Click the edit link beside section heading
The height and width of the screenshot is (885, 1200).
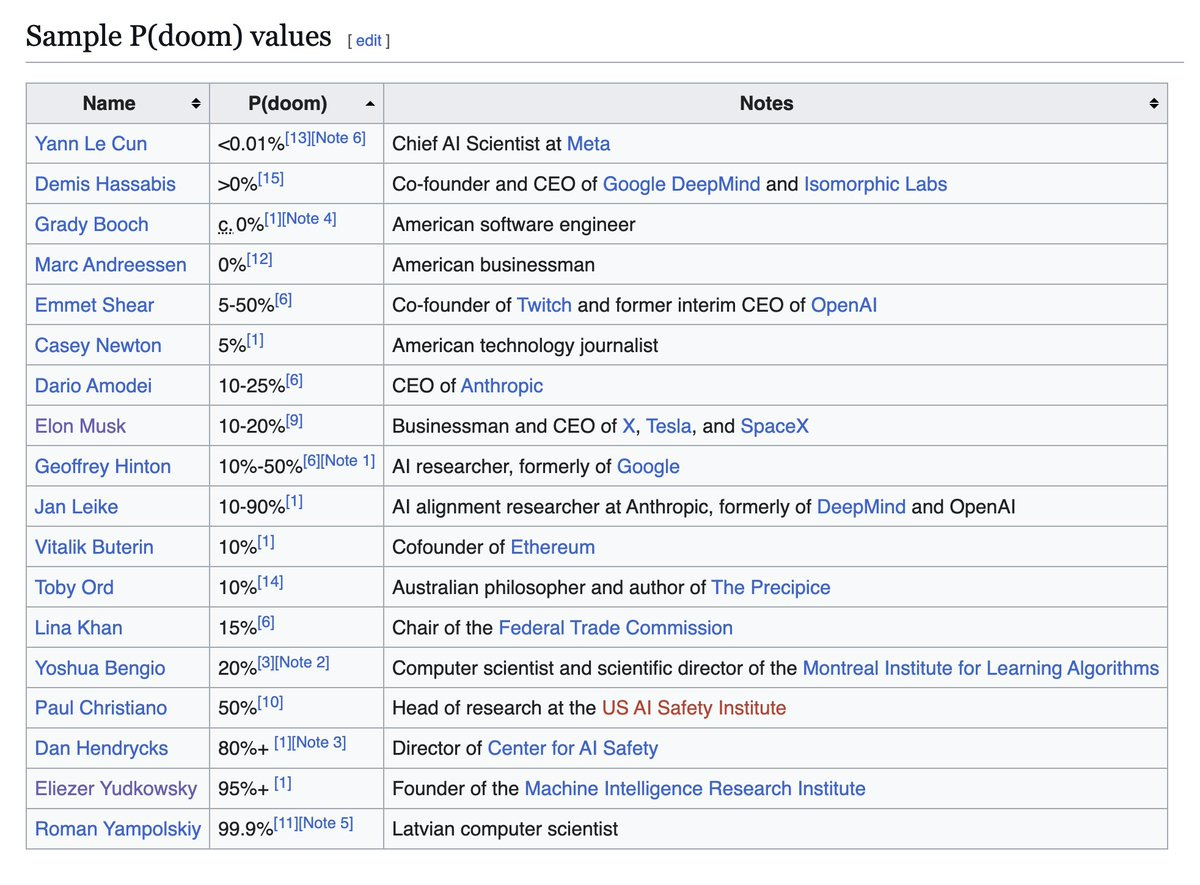(x=369, y=40)
